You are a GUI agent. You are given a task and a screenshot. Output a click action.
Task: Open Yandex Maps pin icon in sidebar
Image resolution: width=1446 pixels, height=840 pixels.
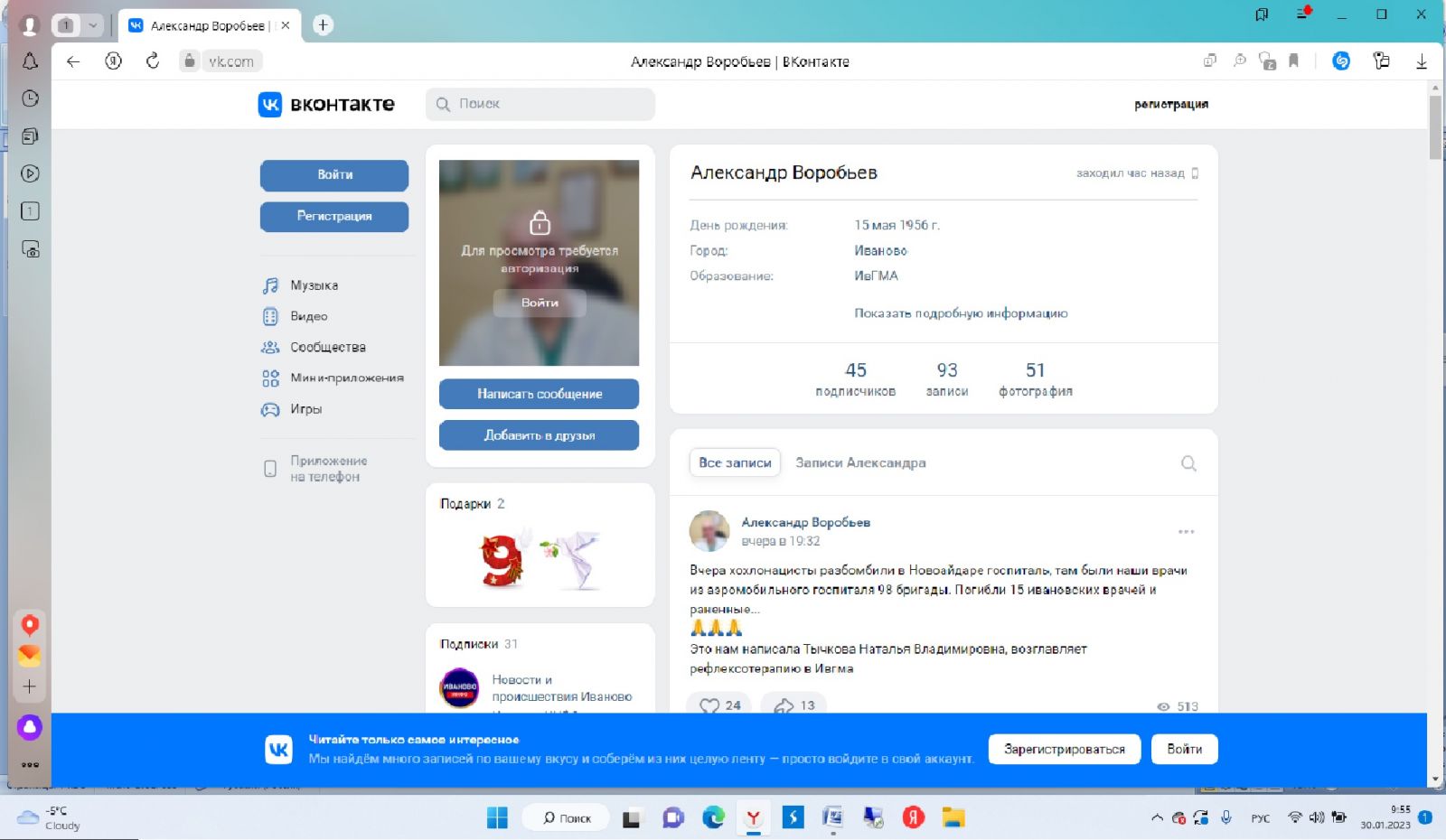pos(30,625)
